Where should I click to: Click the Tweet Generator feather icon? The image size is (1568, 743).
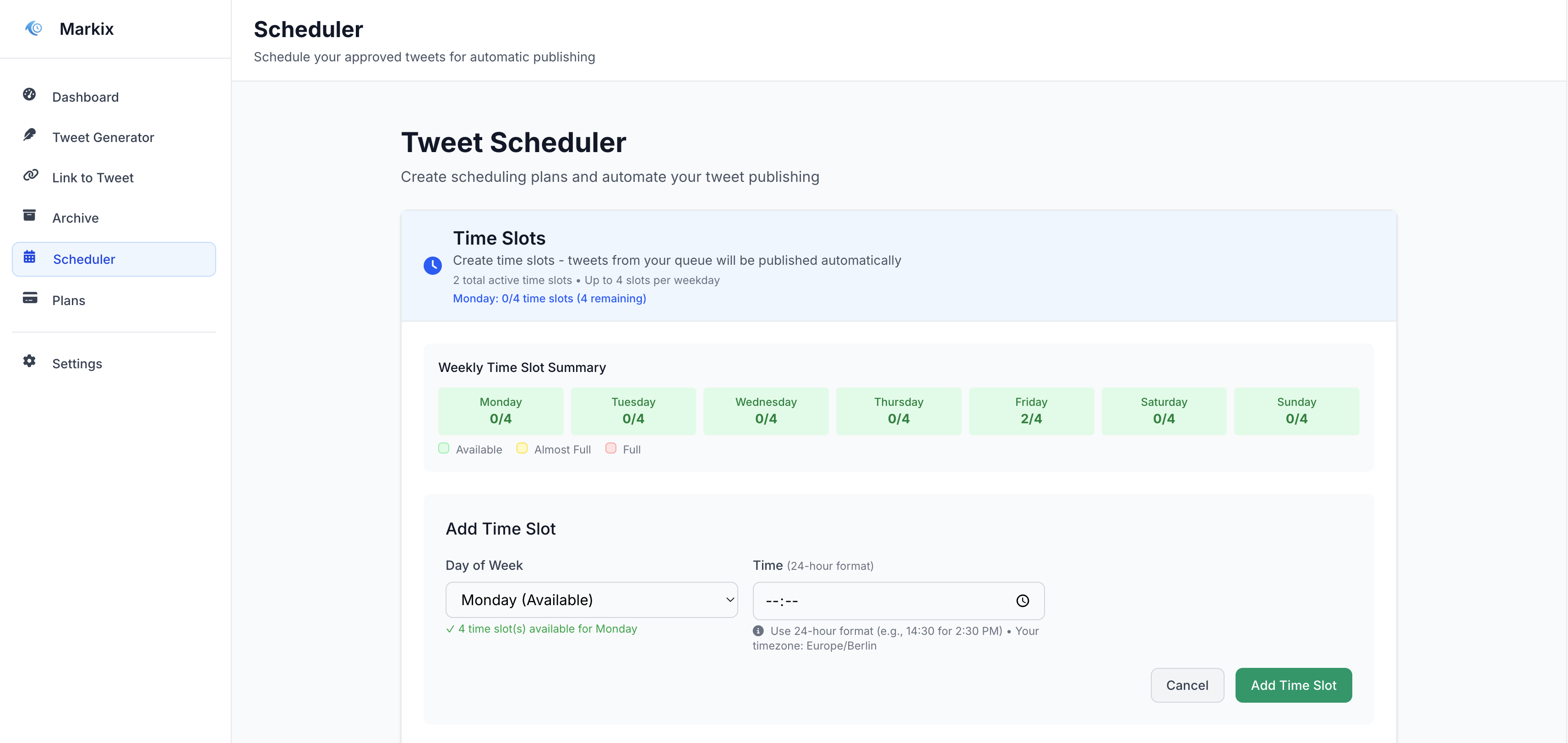click(29, 135)
